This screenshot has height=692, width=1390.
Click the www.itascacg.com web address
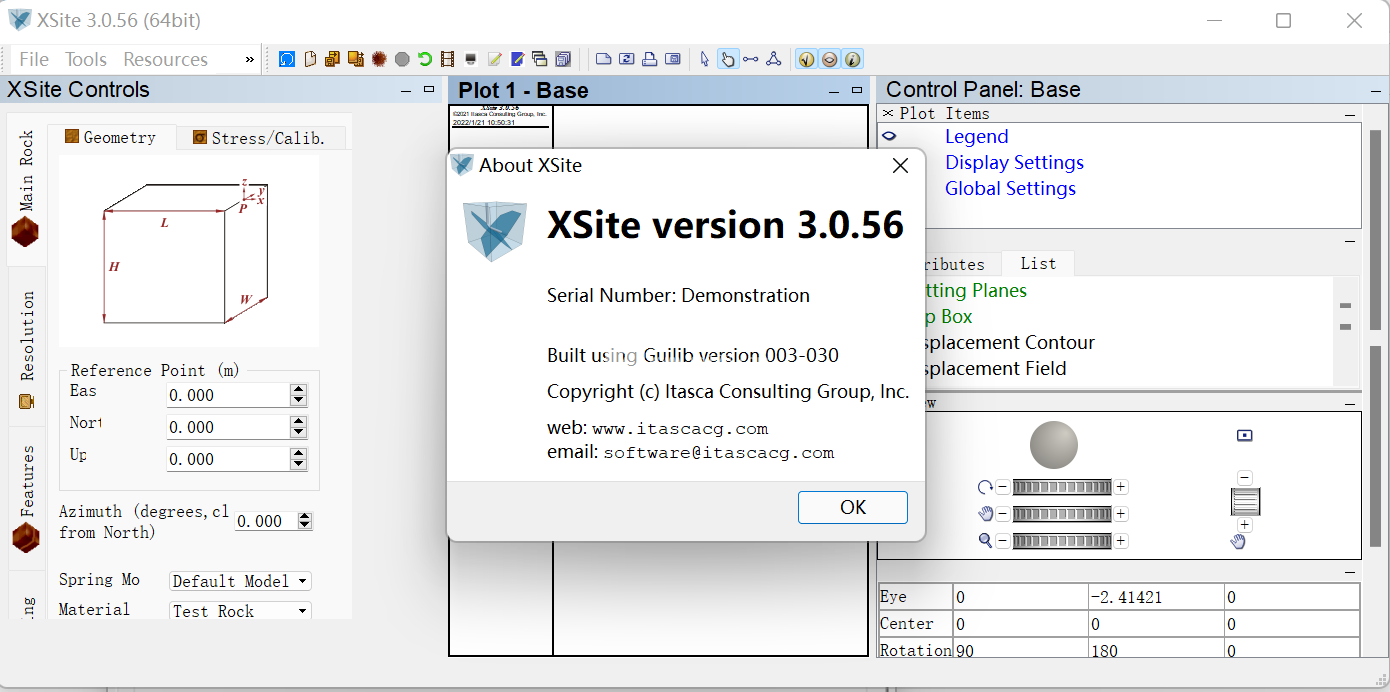pyautogui.click(x=680, y=429)
